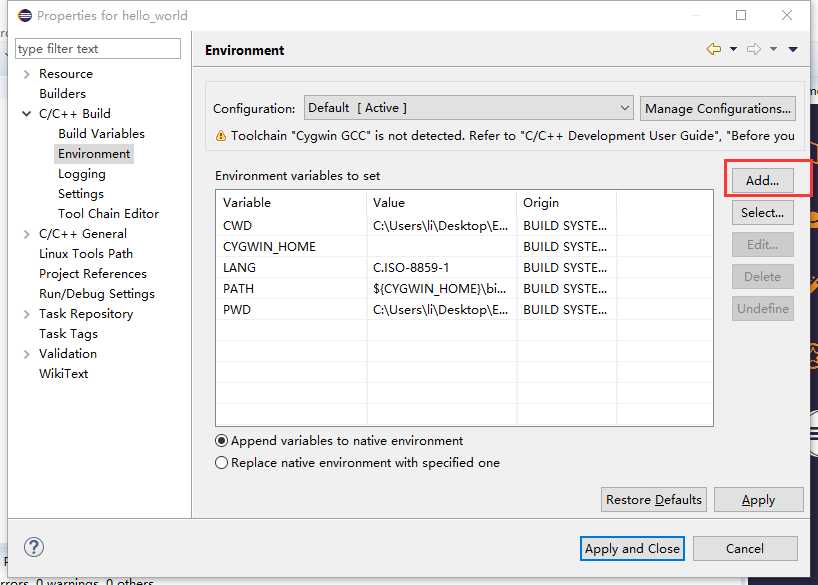
Task: Select Builders in the tree
Action: [63, 94]
